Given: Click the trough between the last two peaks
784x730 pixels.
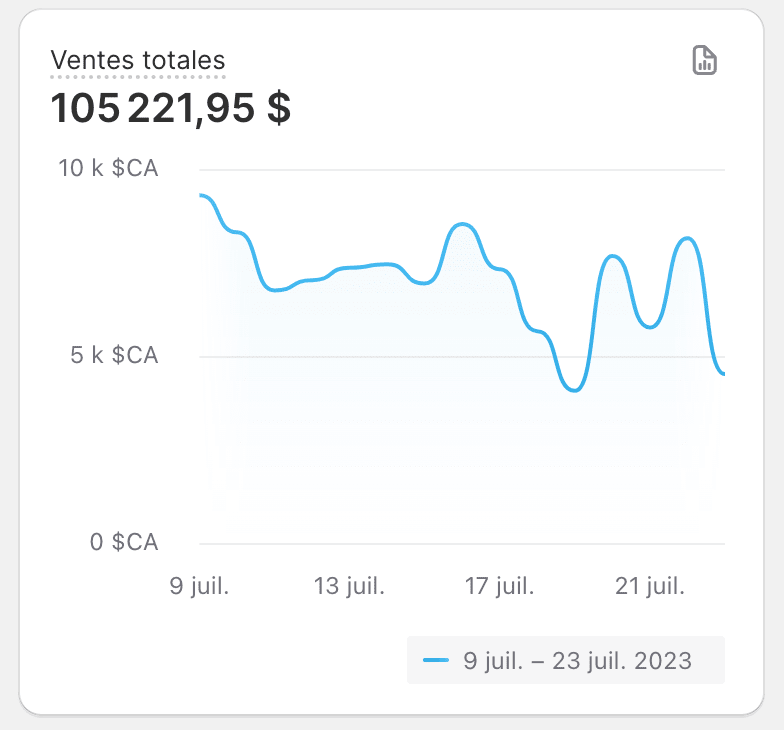Looking at the screenshot, I should 650,327.
